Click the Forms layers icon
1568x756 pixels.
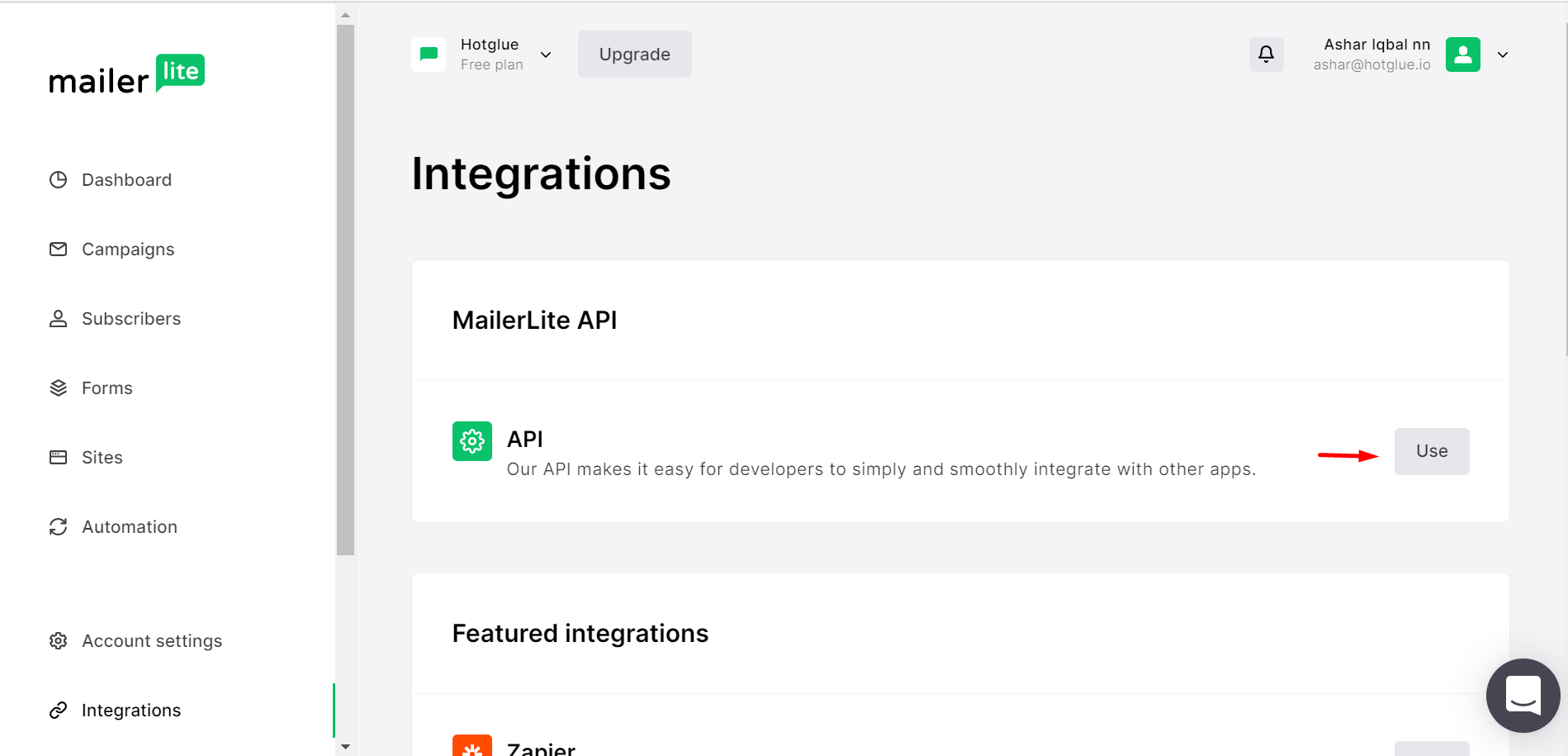tap(58, 388)
